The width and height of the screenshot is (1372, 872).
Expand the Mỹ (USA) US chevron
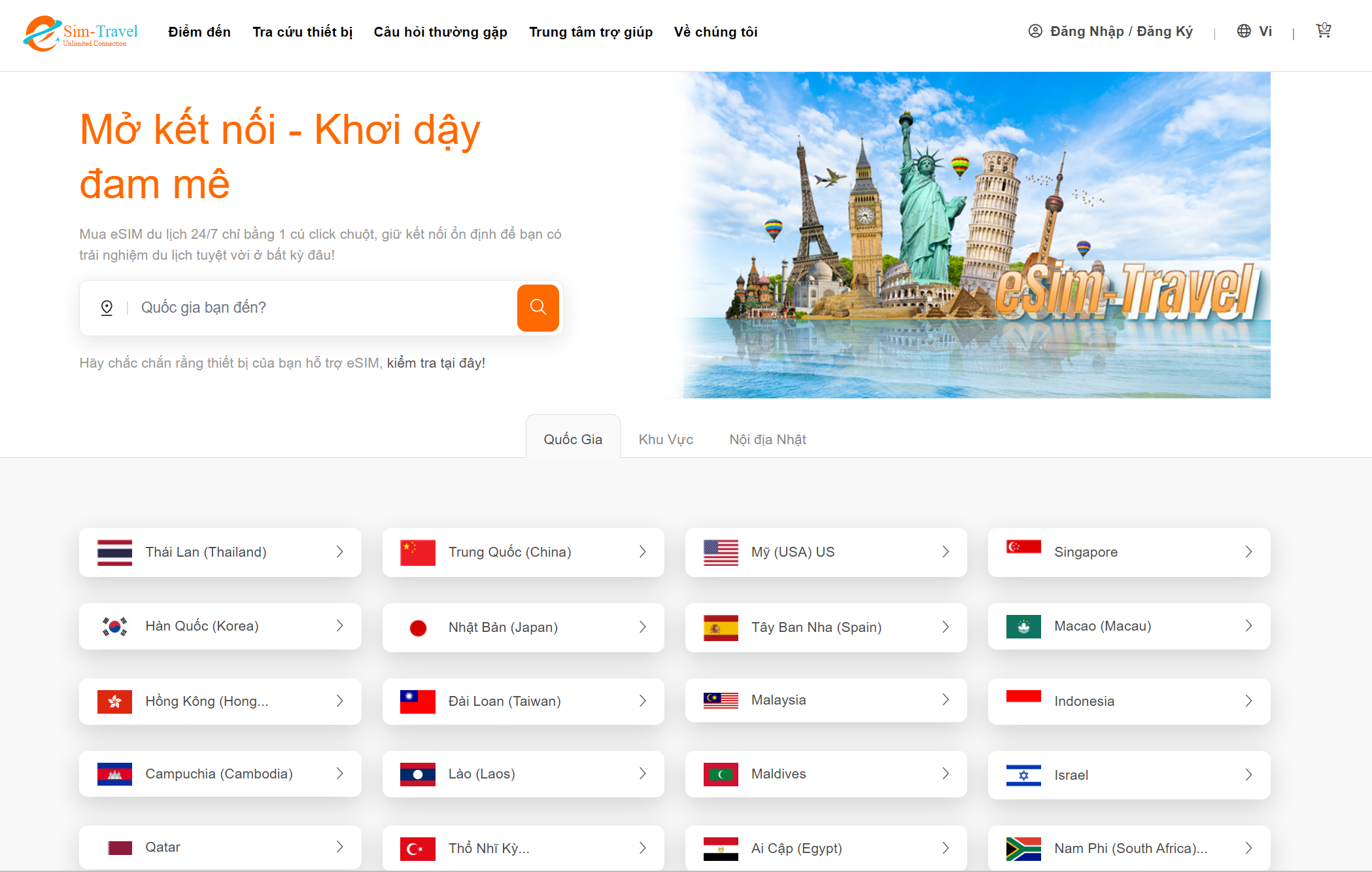tap(946, 552)
